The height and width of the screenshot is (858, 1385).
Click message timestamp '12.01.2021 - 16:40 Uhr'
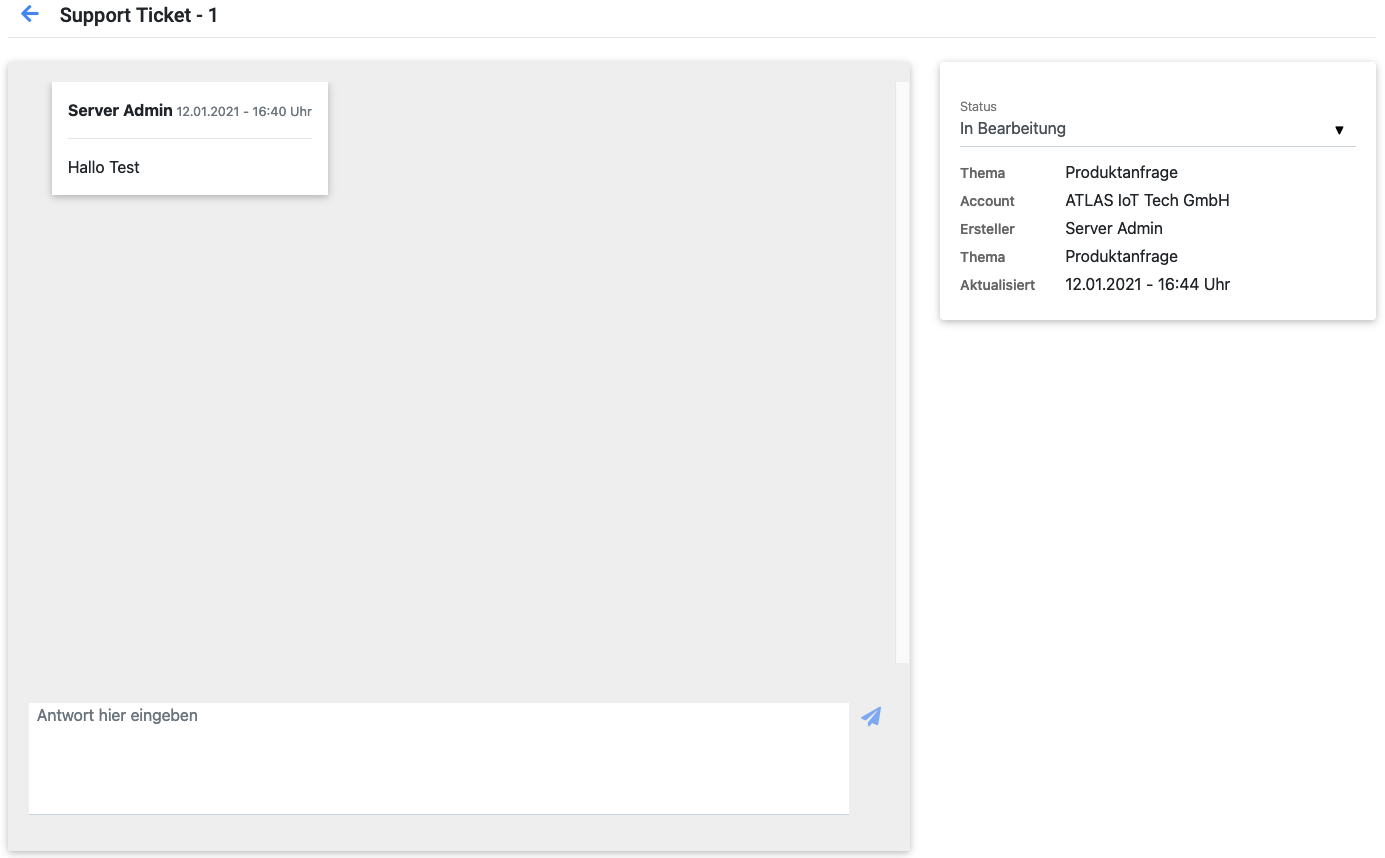pos(244,112)
